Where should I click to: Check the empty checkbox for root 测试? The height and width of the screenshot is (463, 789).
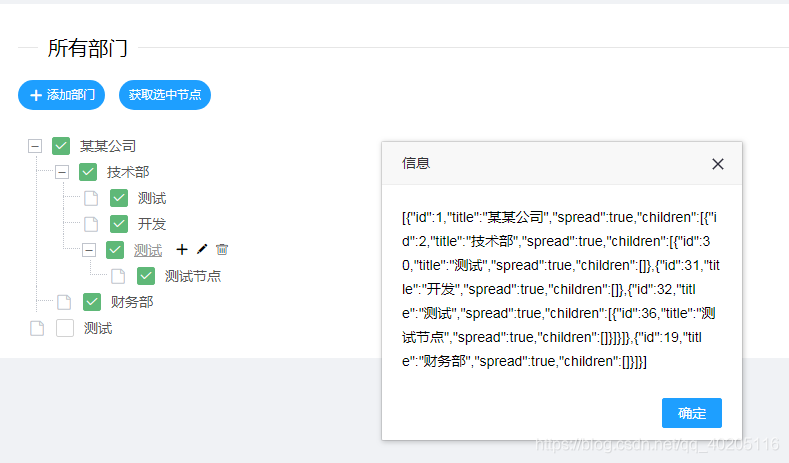(65, 328)
